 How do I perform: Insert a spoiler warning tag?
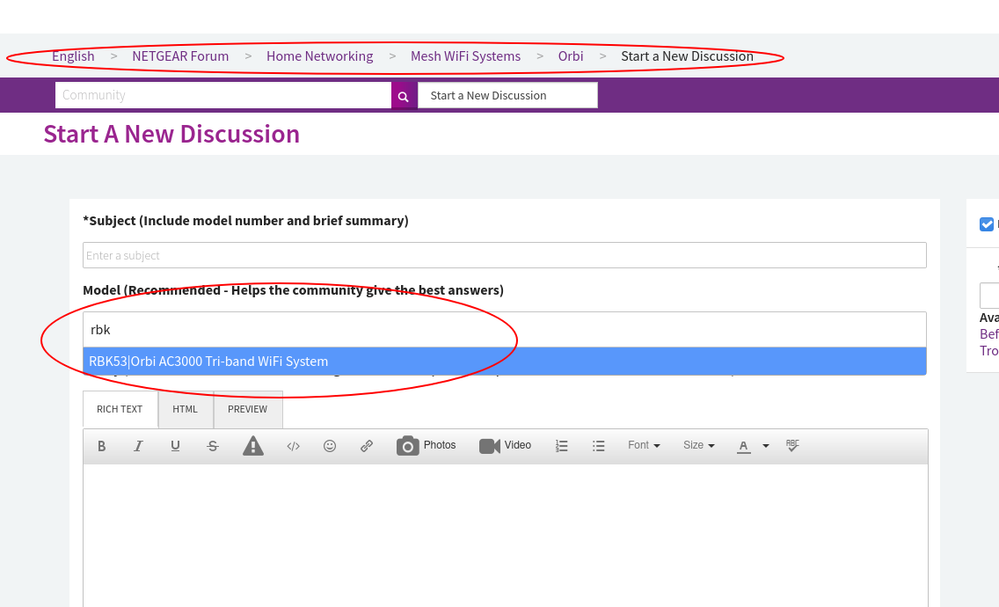253,446
